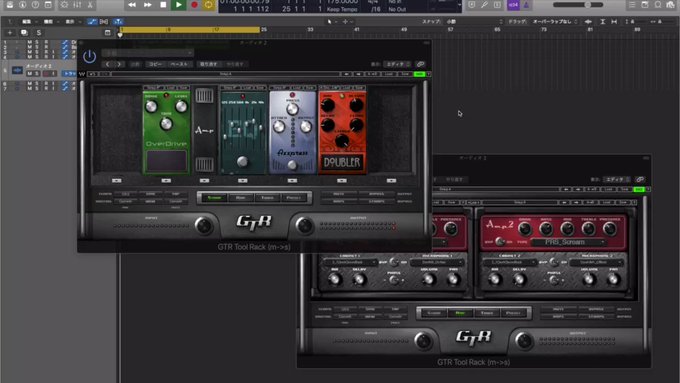
Task: Select the Tuner tab in front GTR rack
Action: pos(267,198)
